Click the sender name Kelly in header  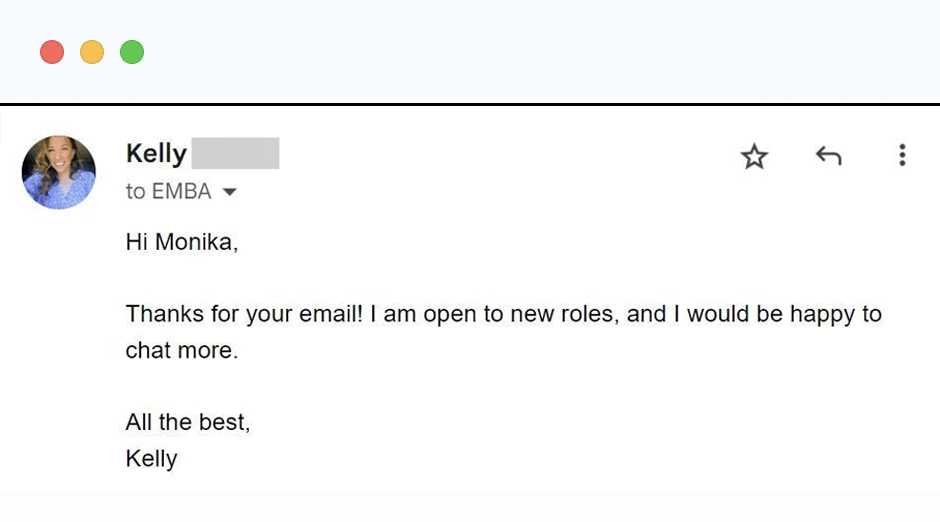[156, 154]
